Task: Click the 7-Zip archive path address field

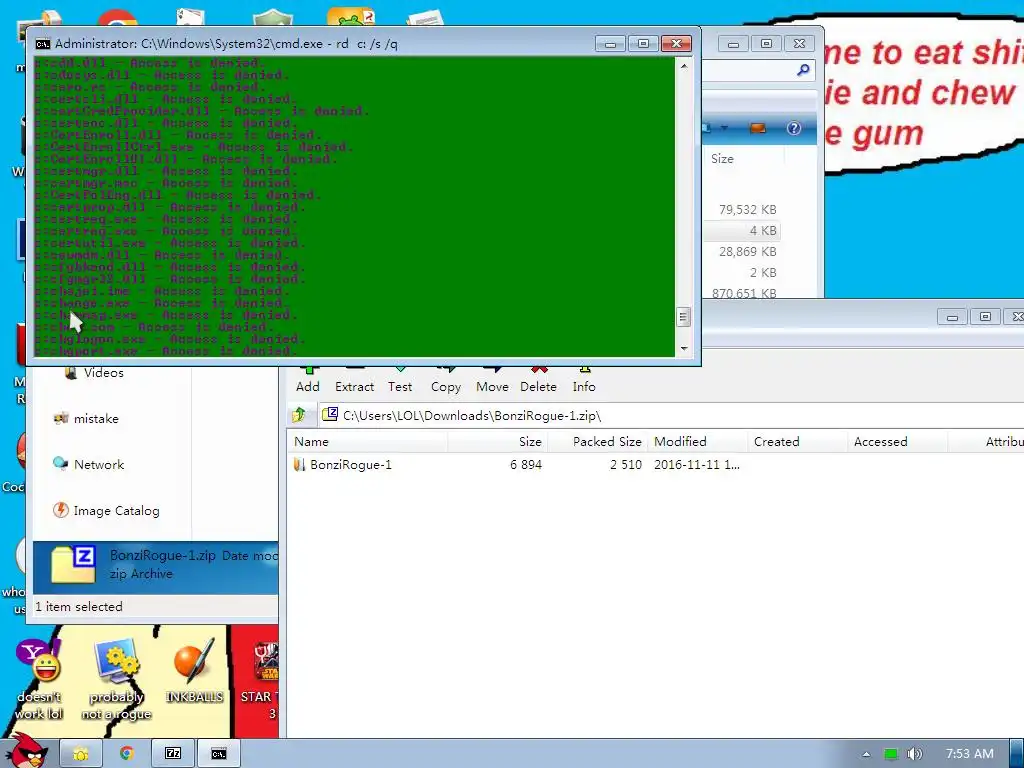Action: click(x=671, y=415)
